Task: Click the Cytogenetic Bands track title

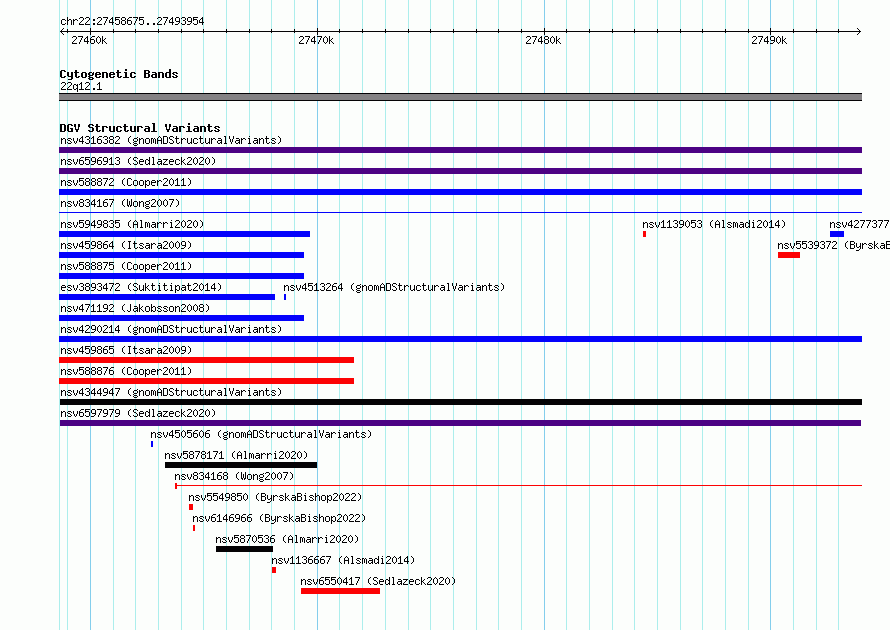Action: click(x=119, y=74)
